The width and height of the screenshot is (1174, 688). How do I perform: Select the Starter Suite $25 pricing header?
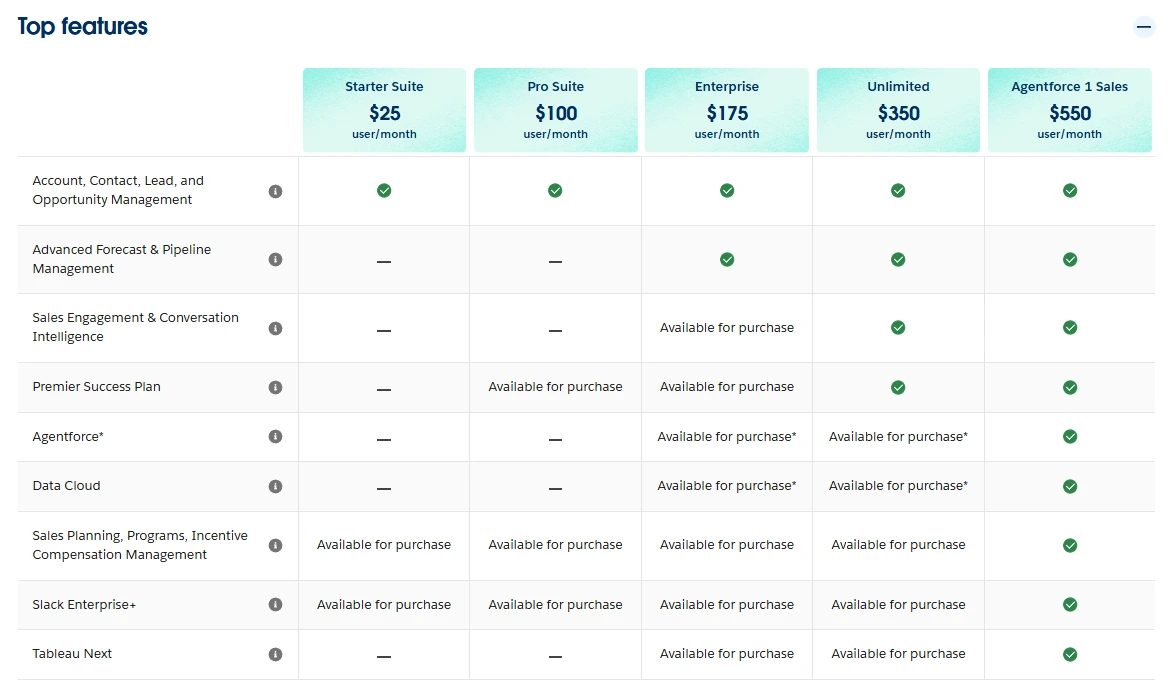(x=384, y=110)
